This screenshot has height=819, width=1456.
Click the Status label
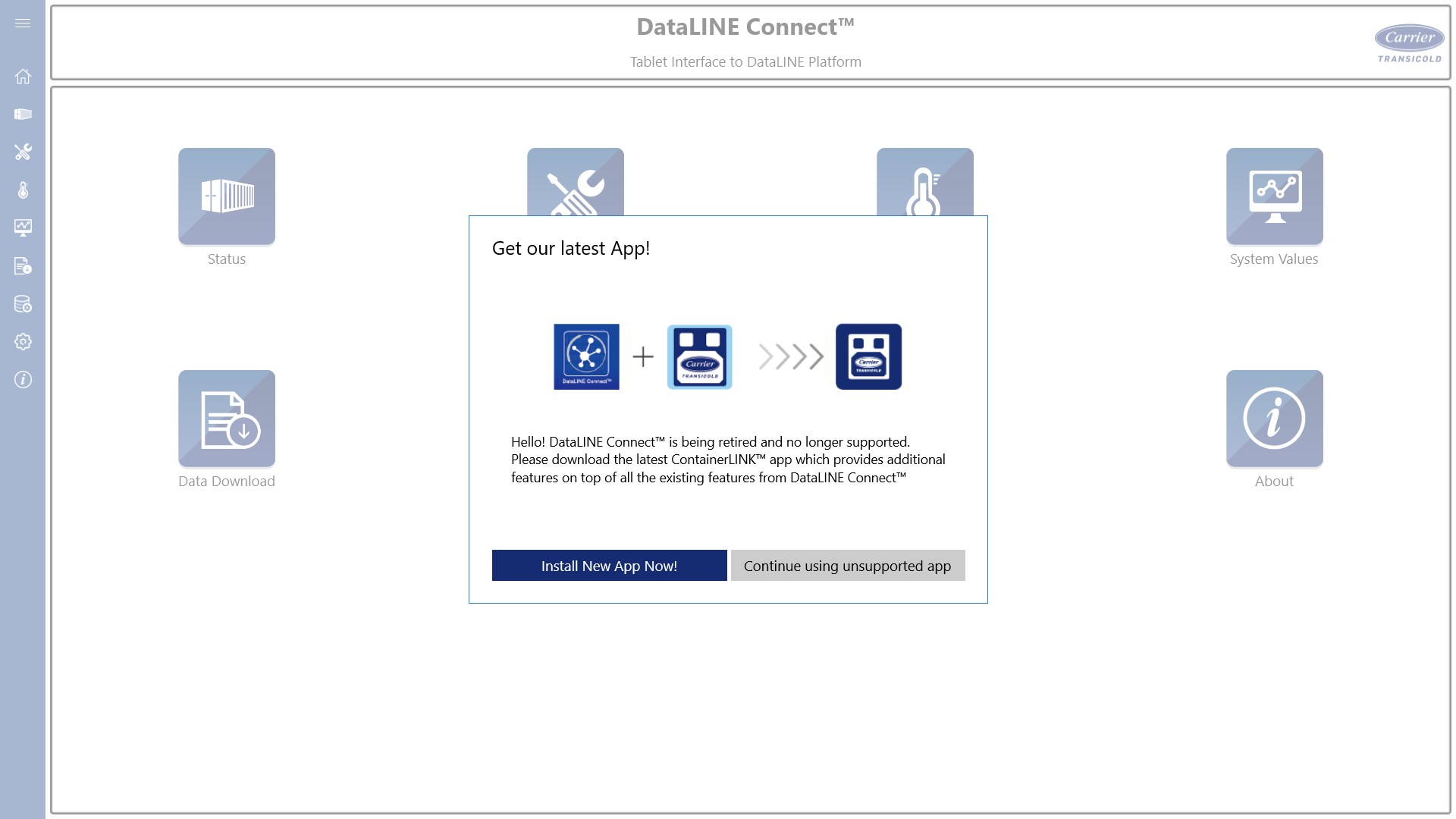[227, 259]
